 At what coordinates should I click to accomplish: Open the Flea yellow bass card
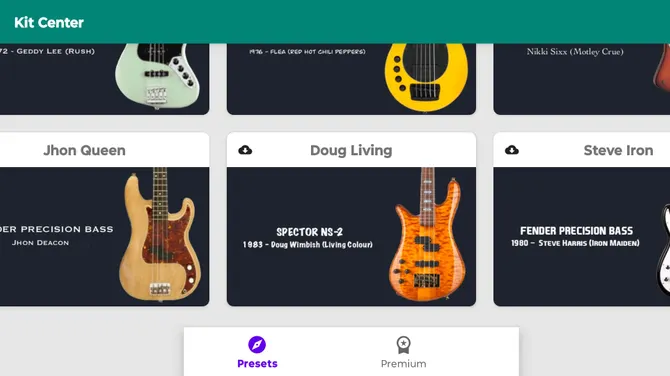(x=351, y=79)
